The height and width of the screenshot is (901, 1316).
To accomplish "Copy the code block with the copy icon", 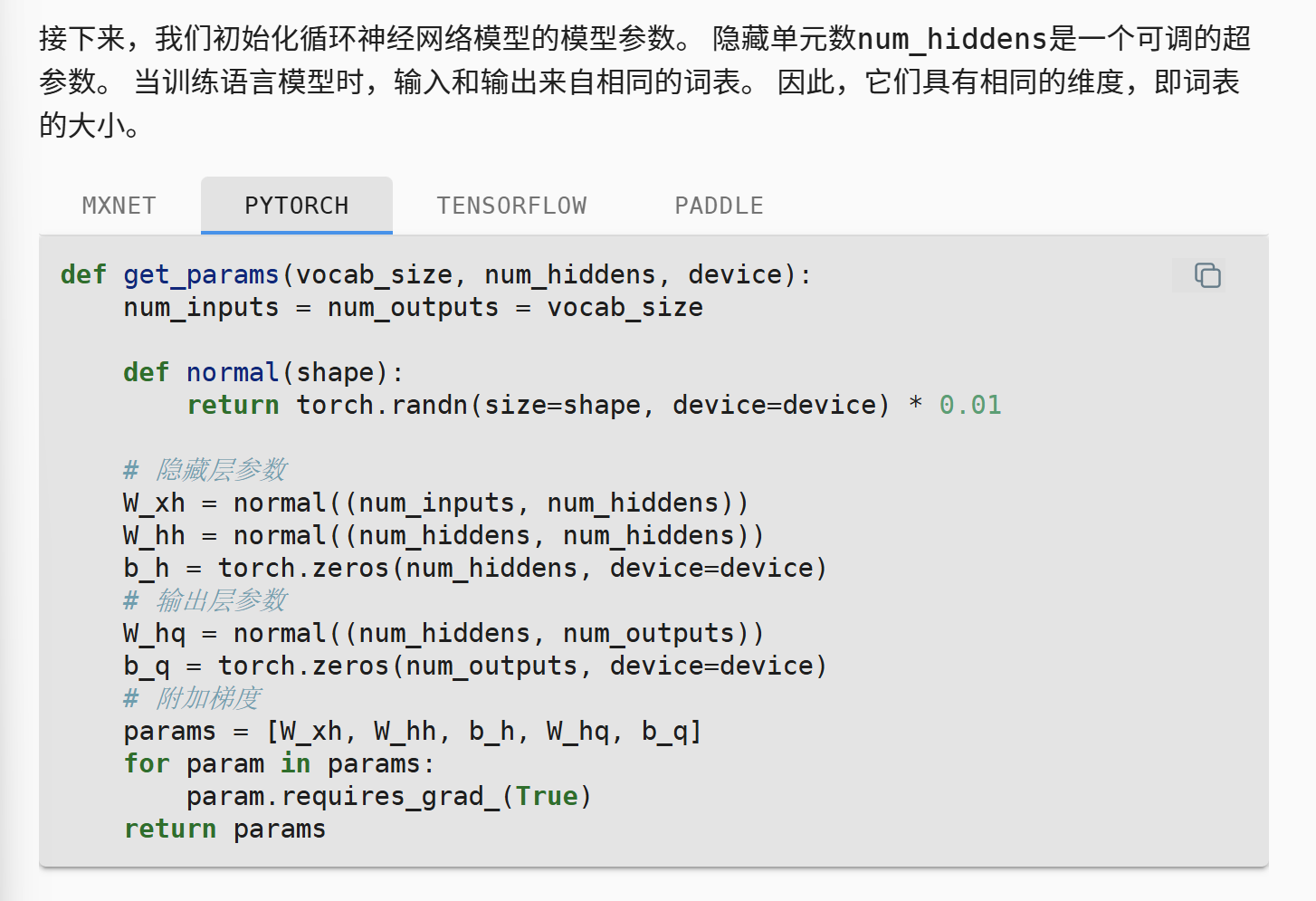I will (1207, 275).
